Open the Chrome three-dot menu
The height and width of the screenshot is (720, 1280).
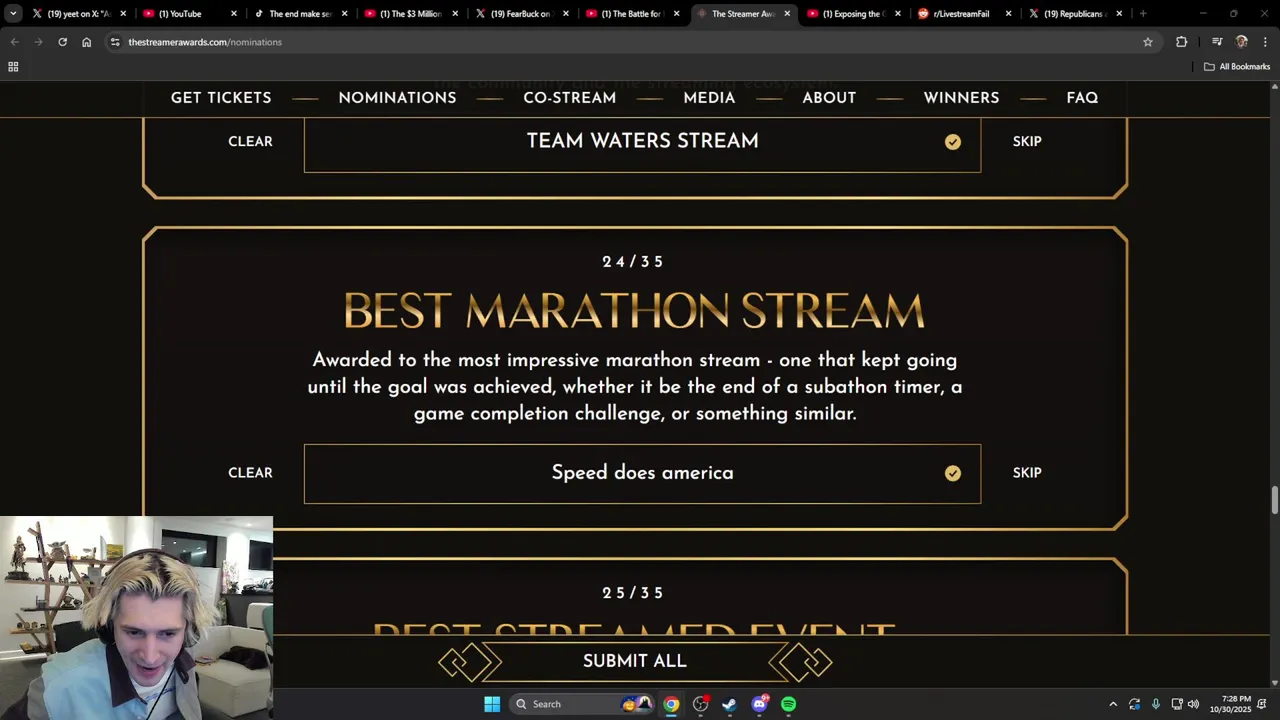coord(1265,42)
